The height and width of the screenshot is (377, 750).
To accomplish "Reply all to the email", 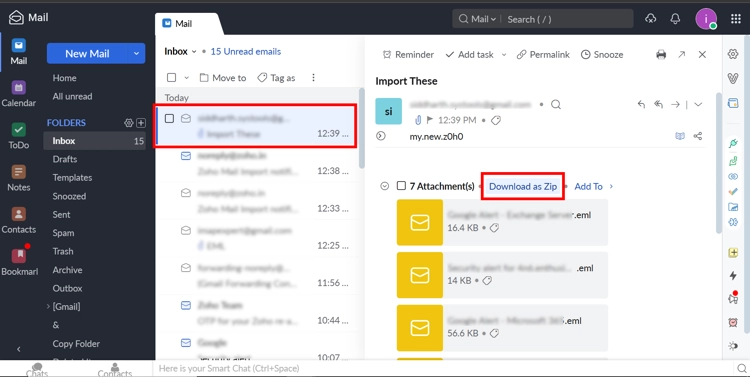I will pos(659,104).
